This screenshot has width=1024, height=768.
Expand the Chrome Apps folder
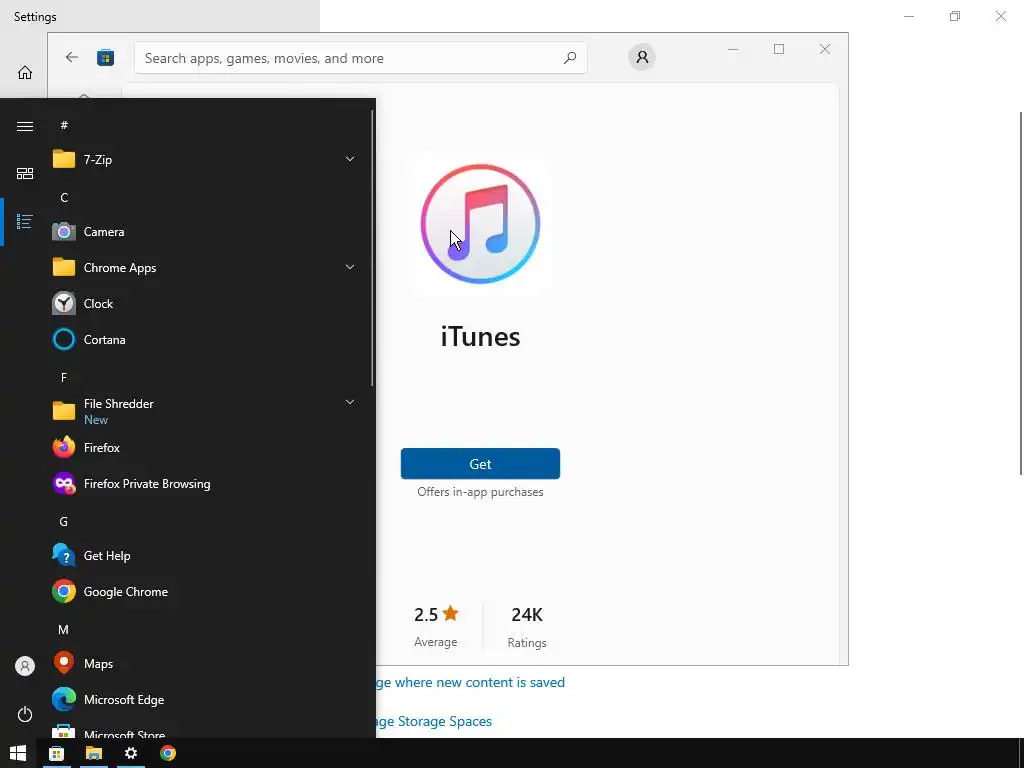tap(350, 267)
